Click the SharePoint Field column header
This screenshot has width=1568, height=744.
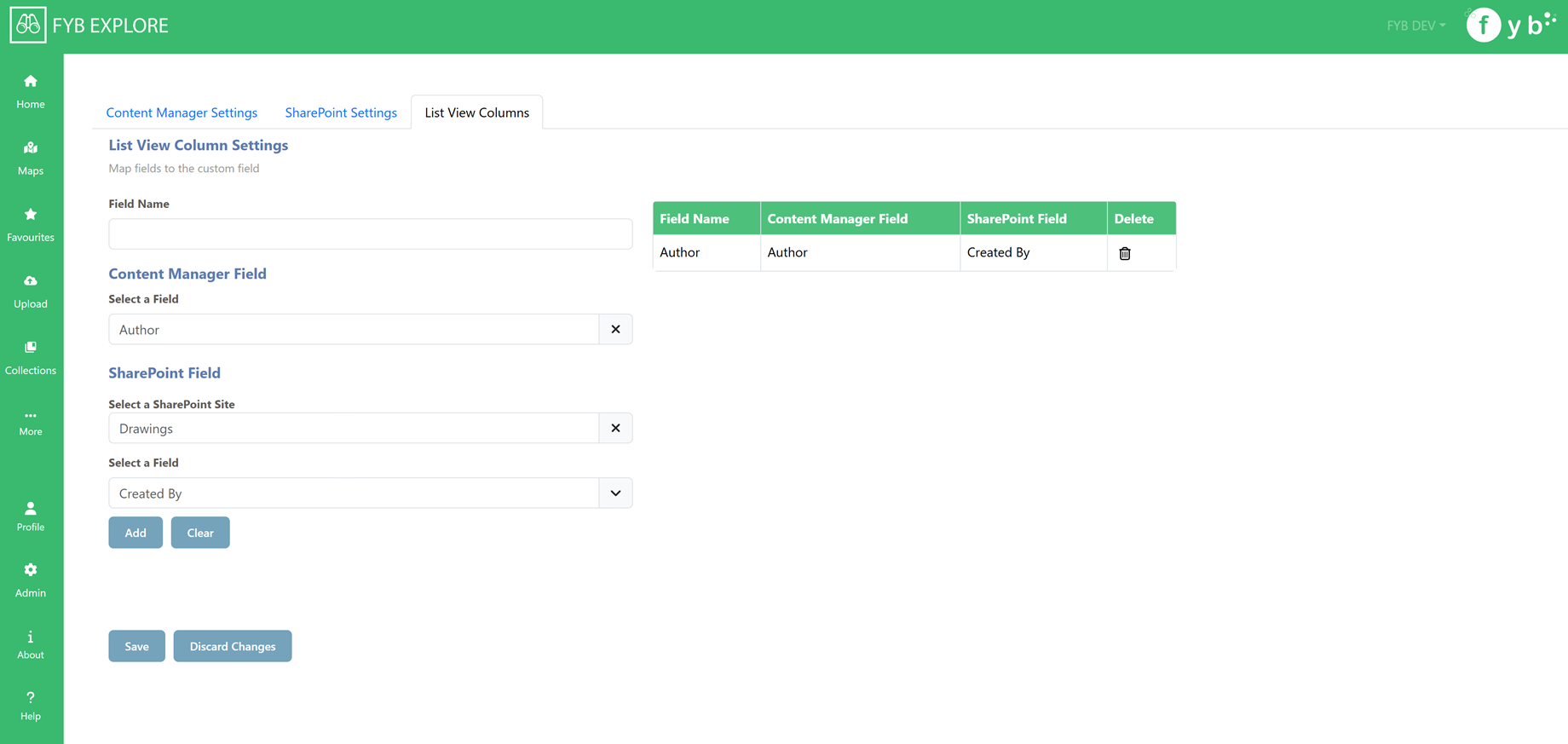(x=1034, y=218)
